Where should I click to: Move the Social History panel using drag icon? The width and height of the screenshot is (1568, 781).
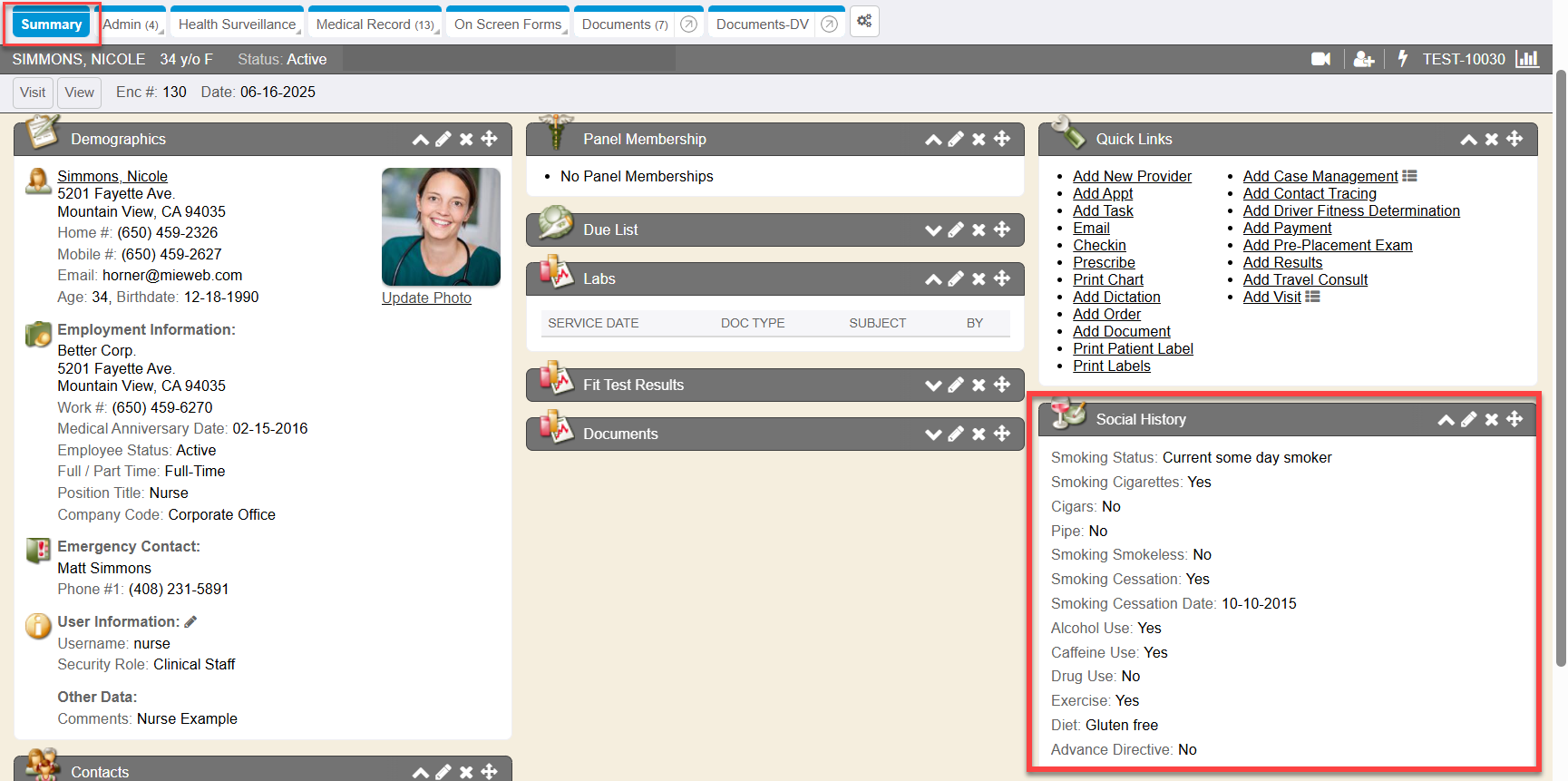1514,419
